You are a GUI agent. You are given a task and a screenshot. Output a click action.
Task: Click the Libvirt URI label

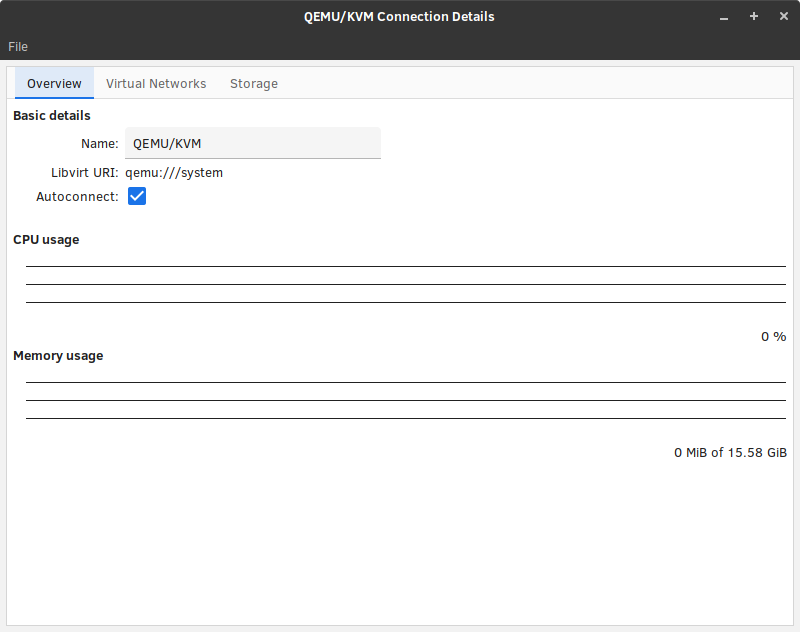[x=85, y=173]
